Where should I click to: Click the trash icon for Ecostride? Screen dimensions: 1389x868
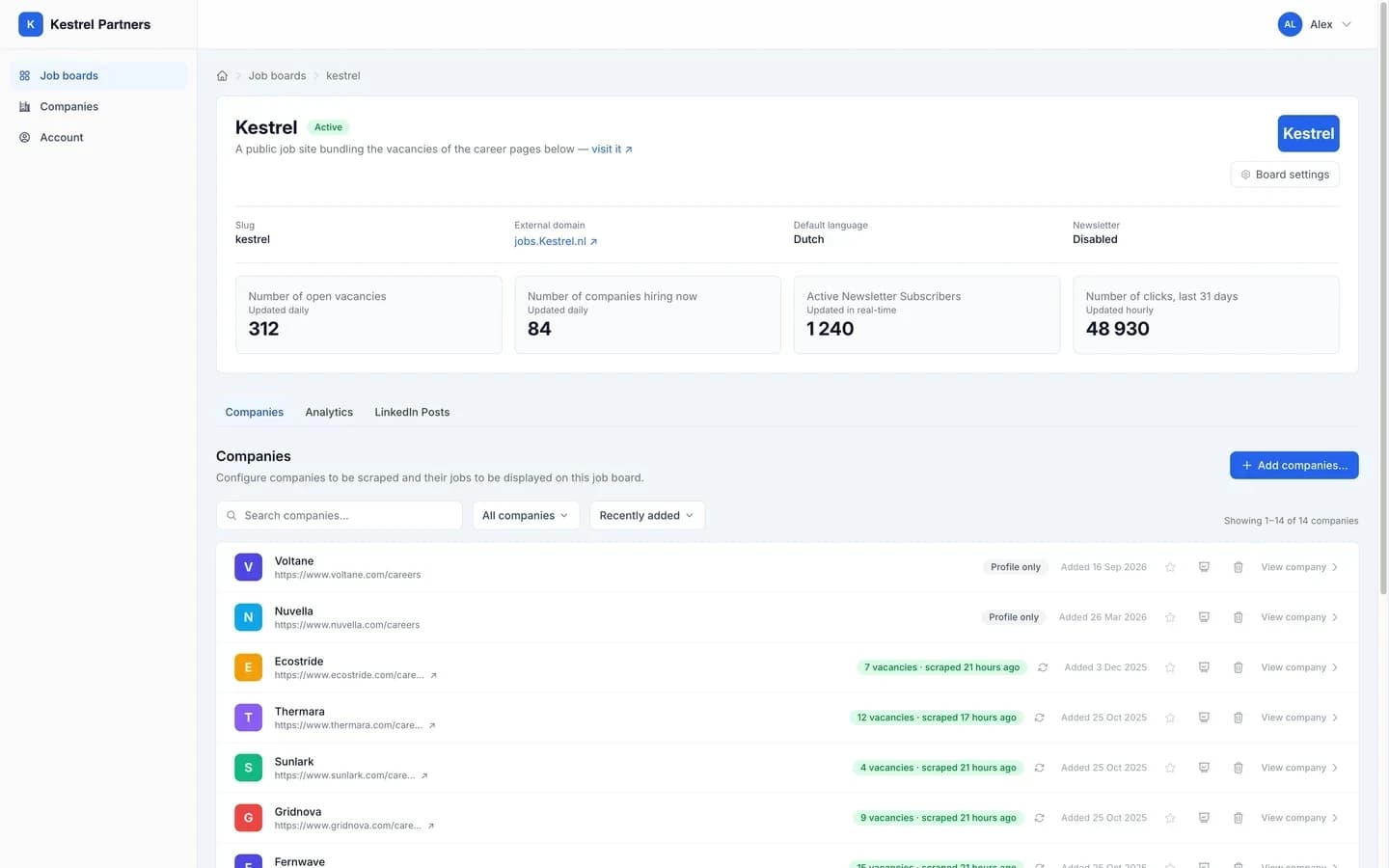coord(1239,667)
